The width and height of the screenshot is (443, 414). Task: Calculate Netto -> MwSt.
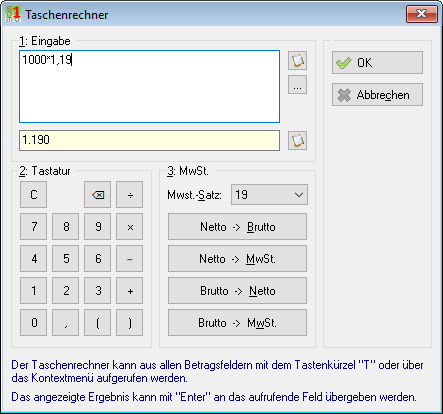(x=237, y=259)
